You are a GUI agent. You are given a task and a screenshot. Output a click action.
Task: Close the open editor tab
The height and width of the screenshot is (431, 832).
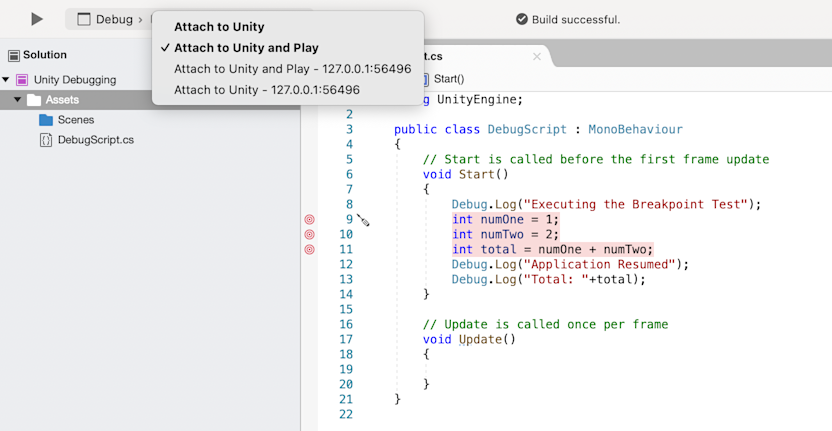[536, 56]
